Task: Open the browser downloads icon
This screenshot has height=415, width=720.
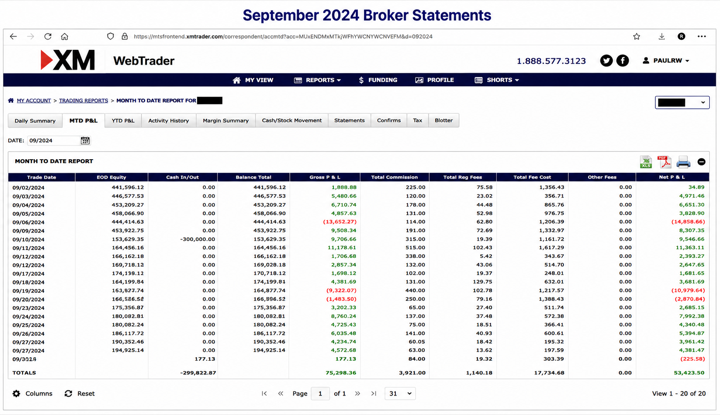Action: (661, 36)
